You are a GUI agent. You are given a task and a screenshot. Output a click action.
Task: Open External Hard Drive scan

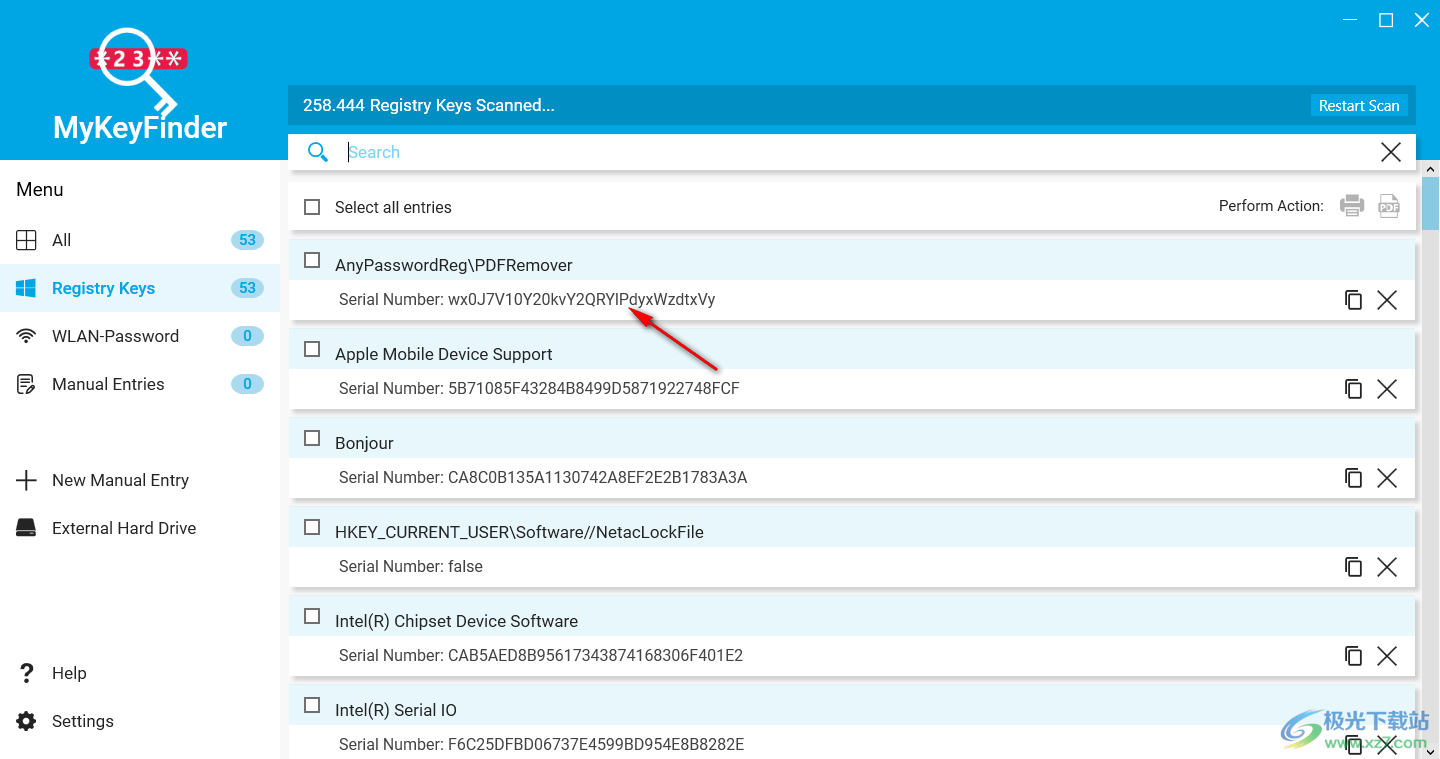(x=140, y=528)
